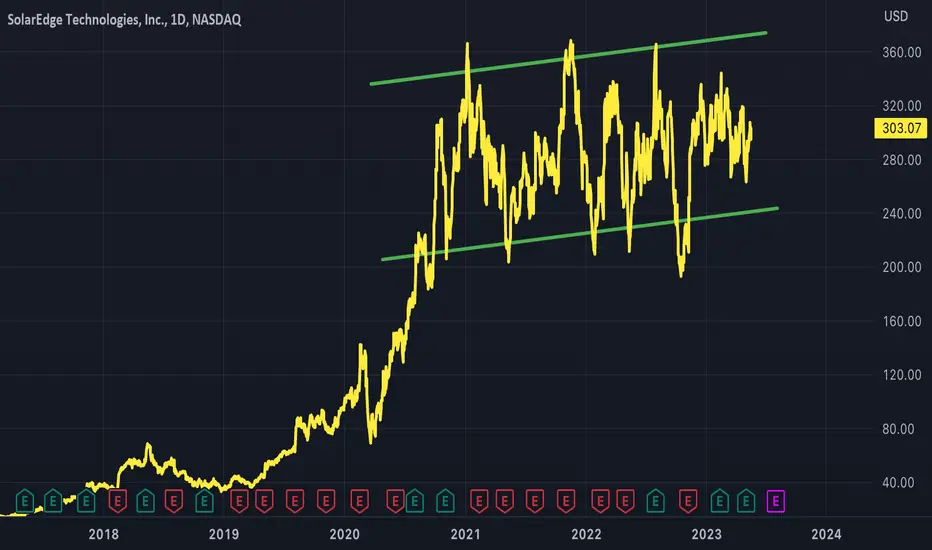Select red E marker just after 2020 label
Viewport: 932px width, 550px height.
(360, 501)
